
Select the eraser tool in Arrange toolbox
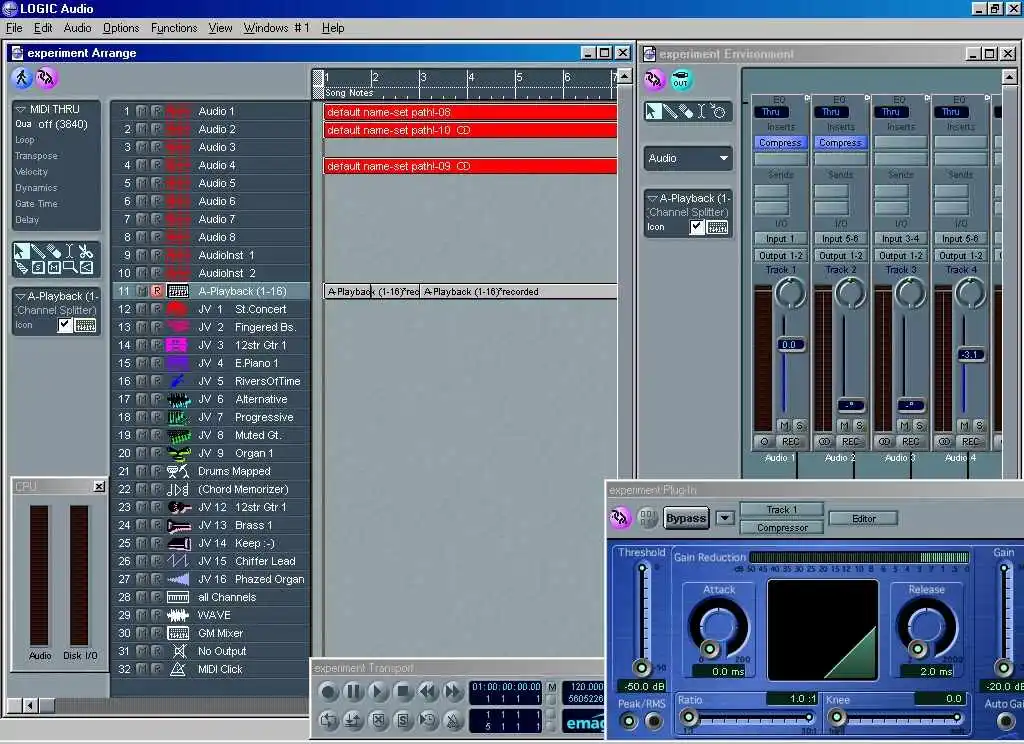54,251
